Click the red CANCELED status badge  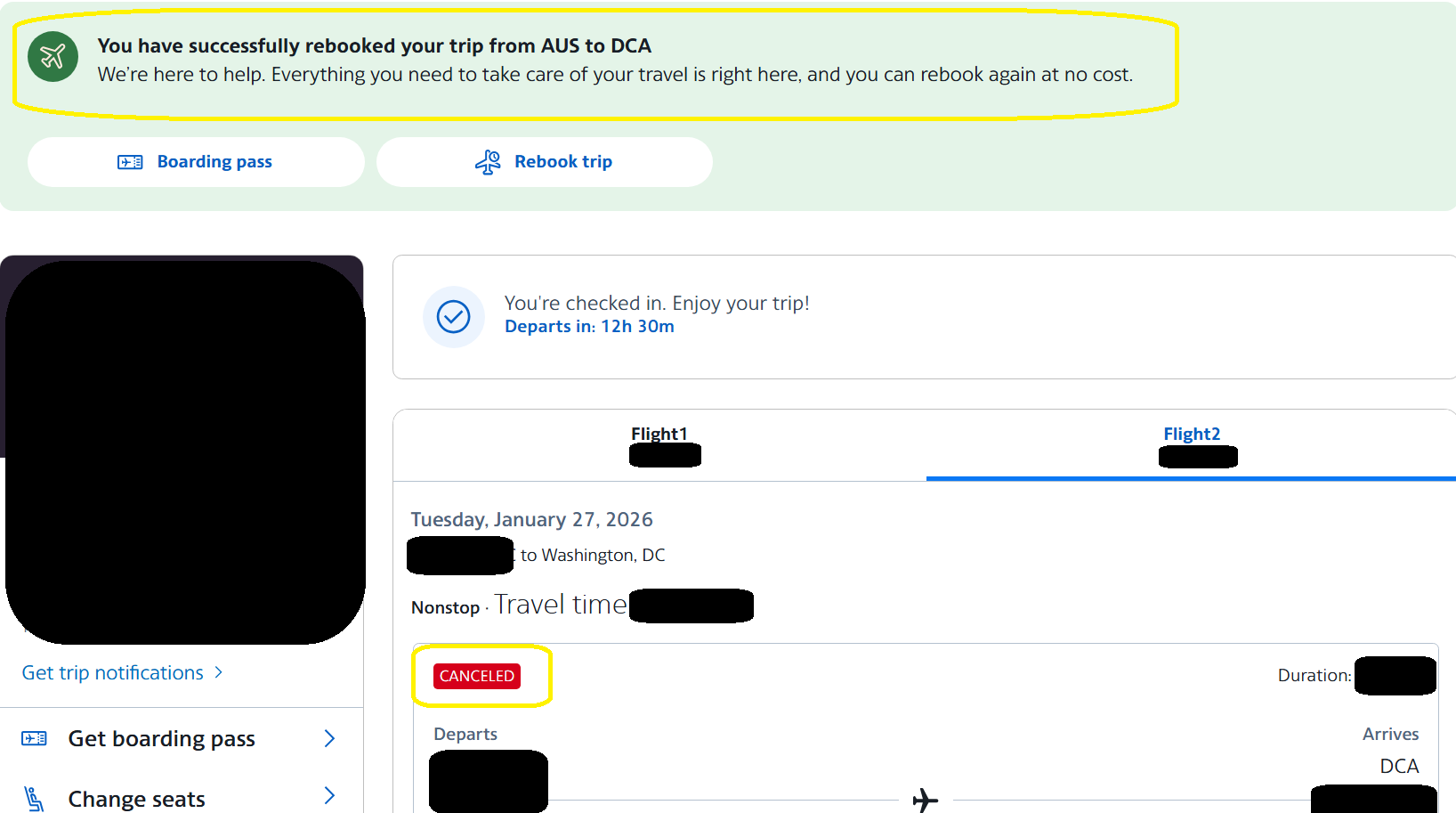(477, 676)
